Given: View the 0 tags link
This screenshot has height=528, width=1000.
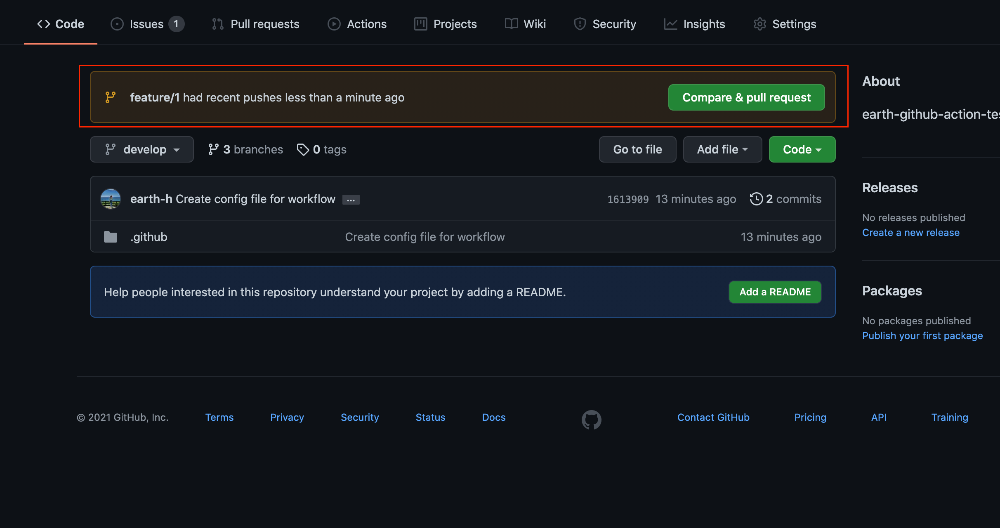Looking at the screenshot, I should click(321, 149).
